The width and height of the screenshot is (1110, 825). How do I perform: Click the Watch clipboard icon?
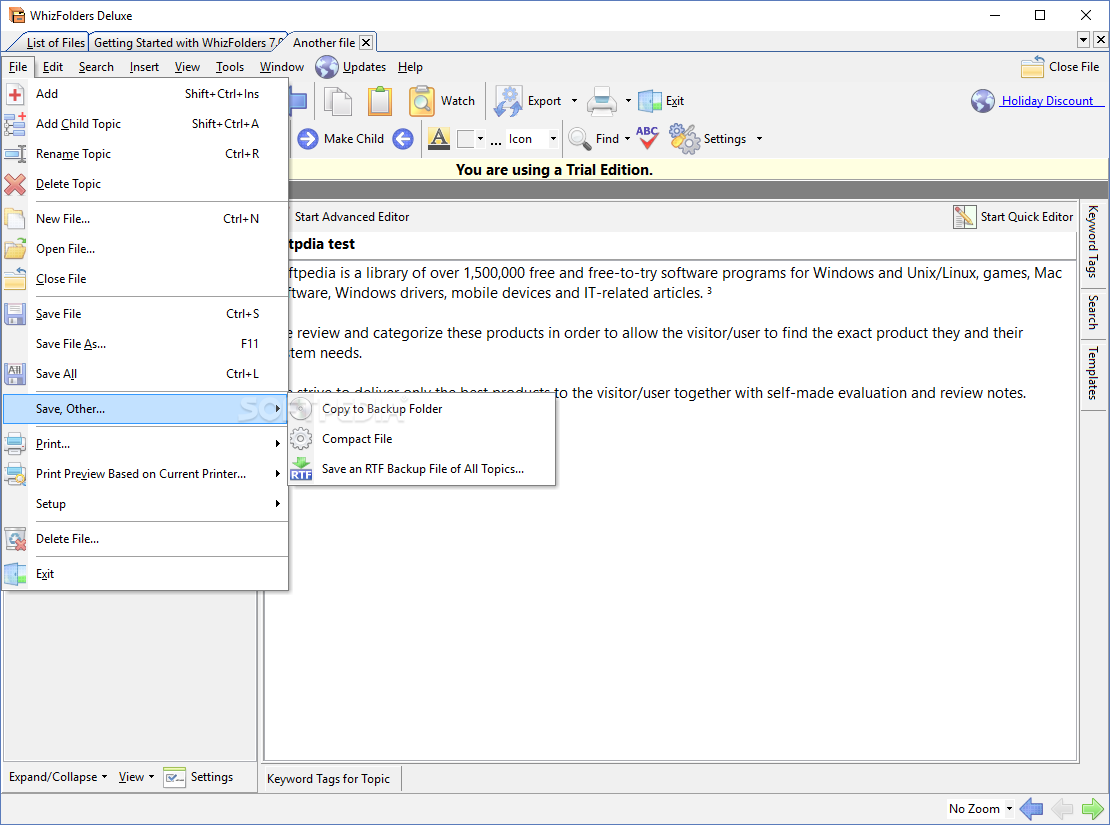pyautogui.click(x=422, y=101)
